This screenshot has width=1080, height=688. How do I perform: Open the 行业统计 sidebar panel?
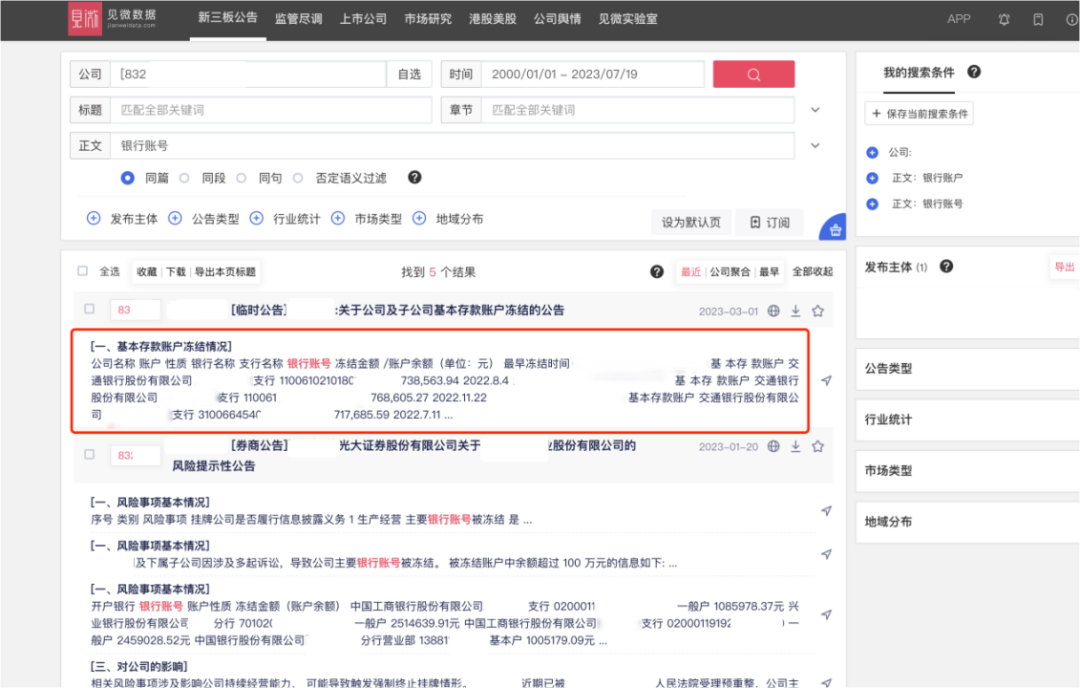tap(968, 419)
